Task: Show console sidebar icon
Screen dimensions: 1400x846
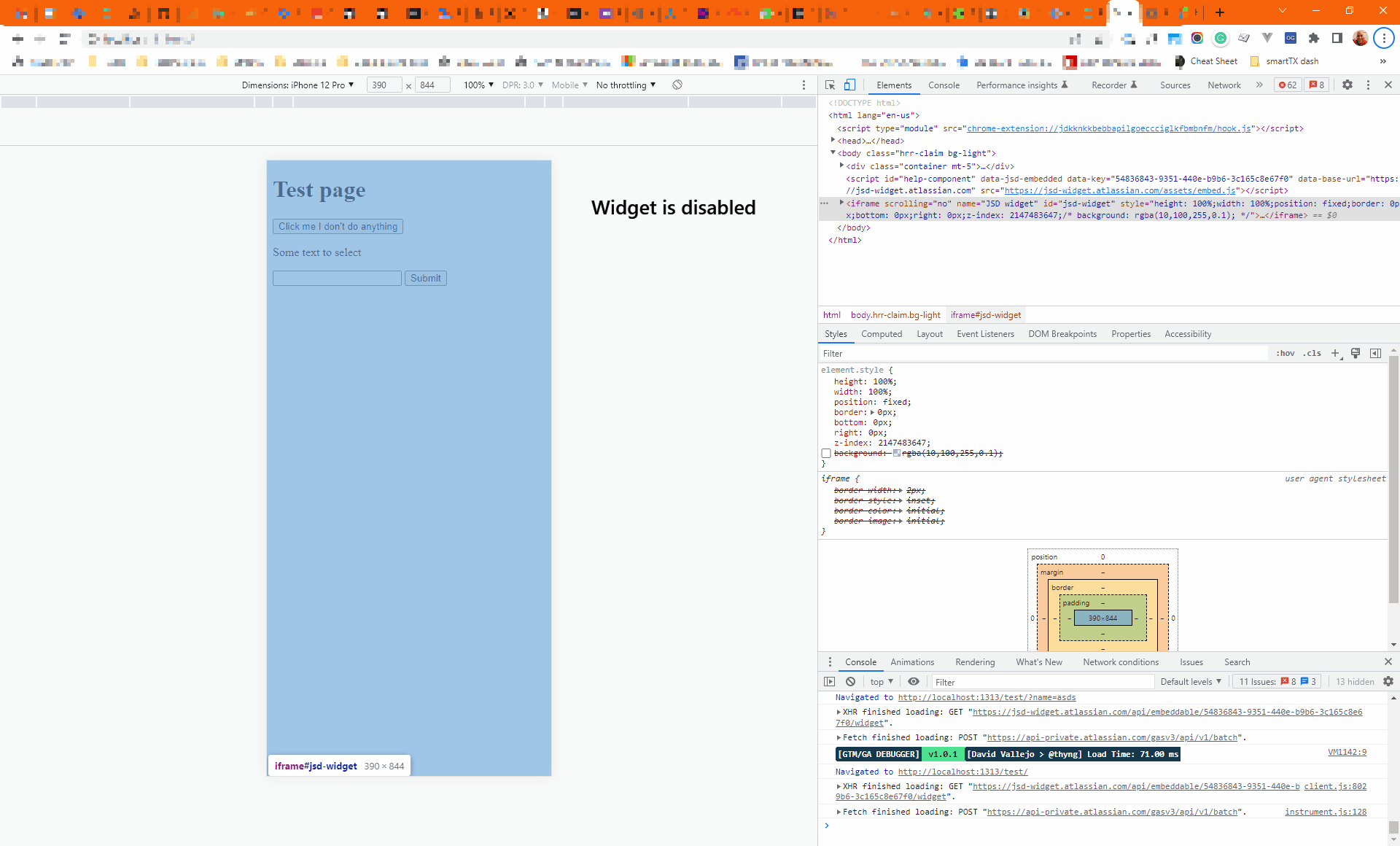Action: (830, 682)
